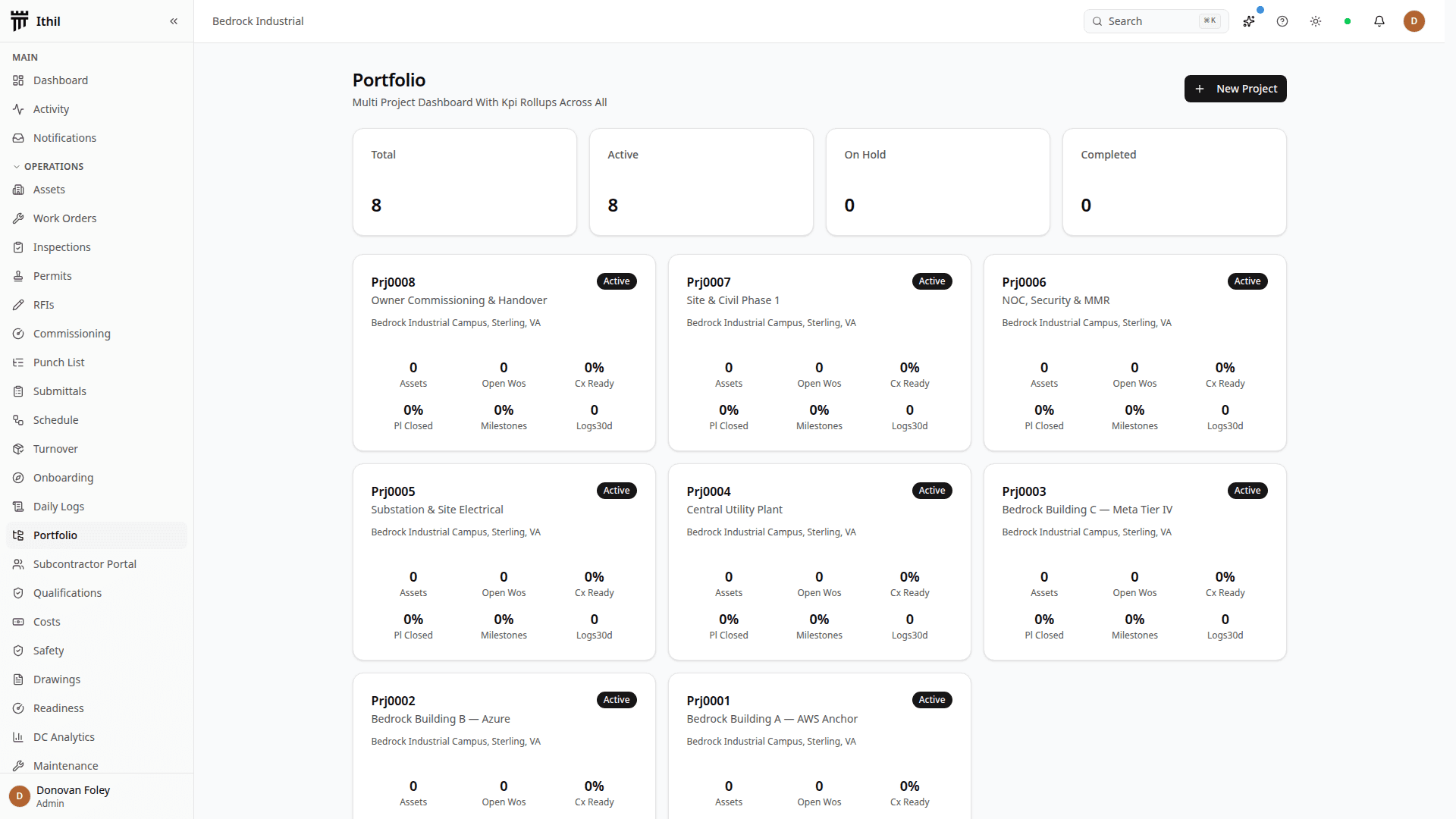Click the RFIs pencil icon
The image size is (1456, 819).
pos(18,305)
